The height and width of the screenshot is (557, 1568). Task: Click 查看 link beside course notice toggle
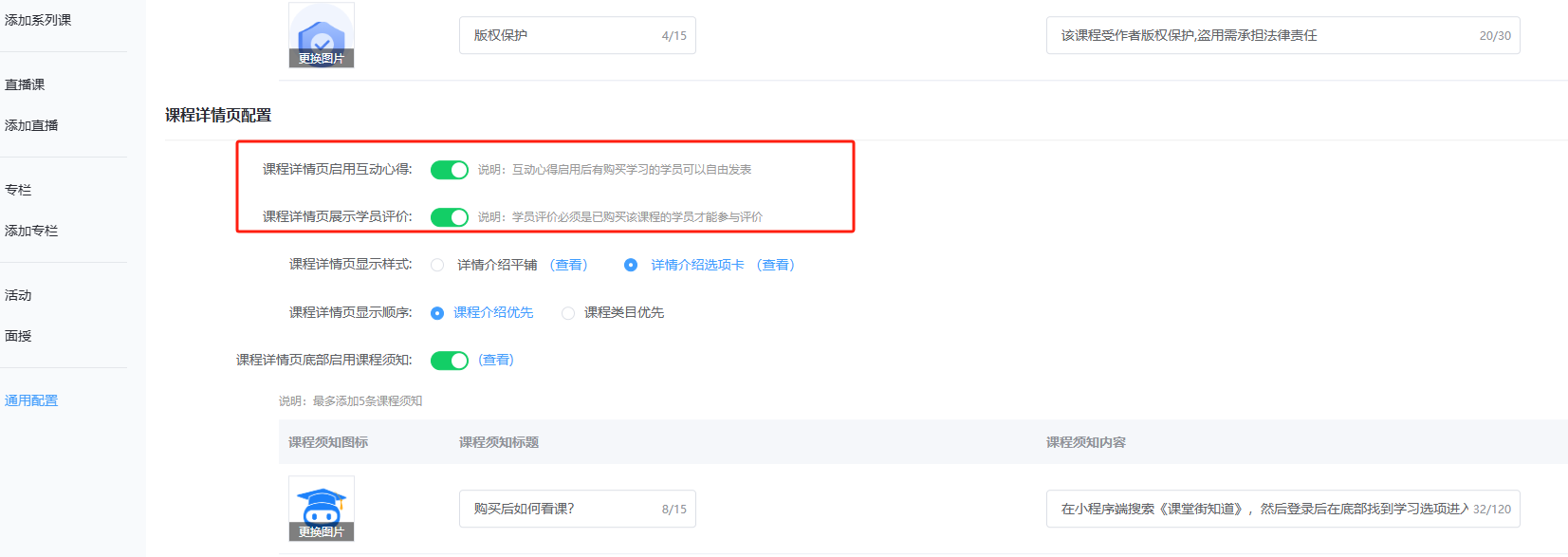(x=496, y=360)
